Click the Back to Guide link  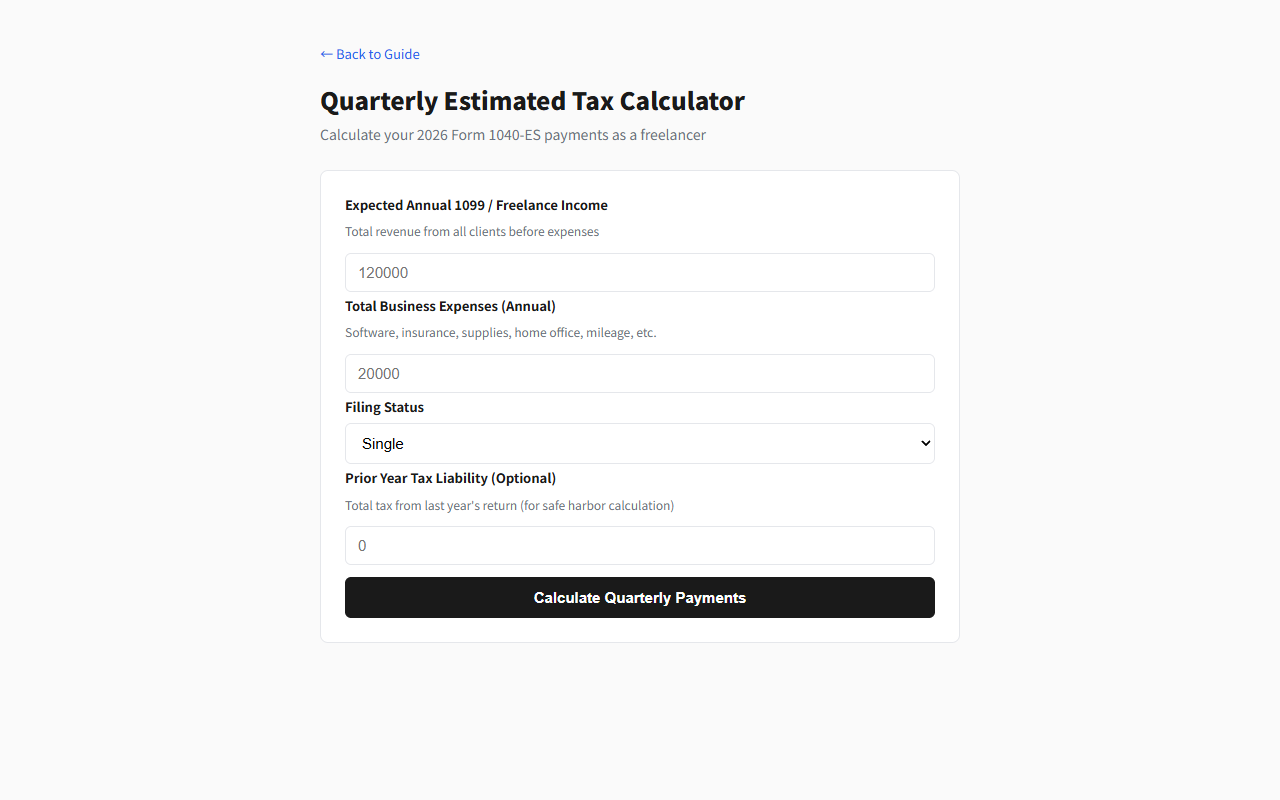(x=377, y=54)
